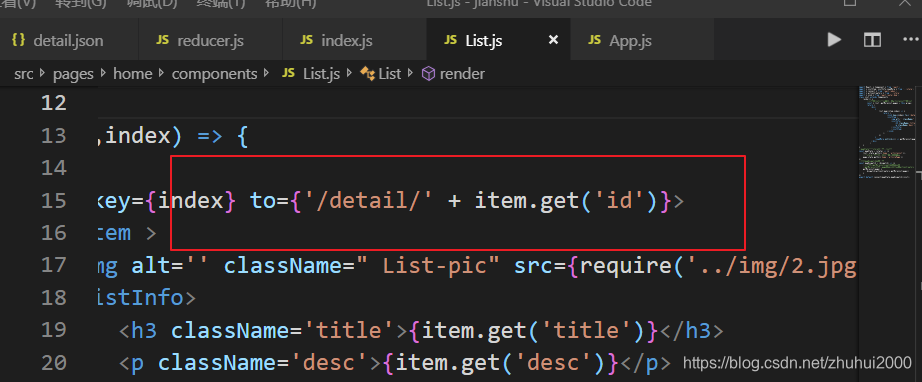Open the render method breadcrumb

[462, 73]
